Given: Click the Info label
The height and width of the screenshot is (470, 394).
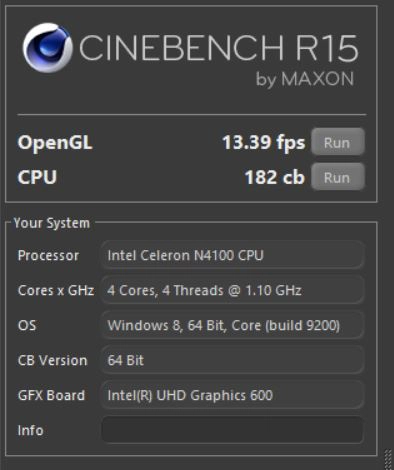Looking at the screenshot, I should coord(30,430).
